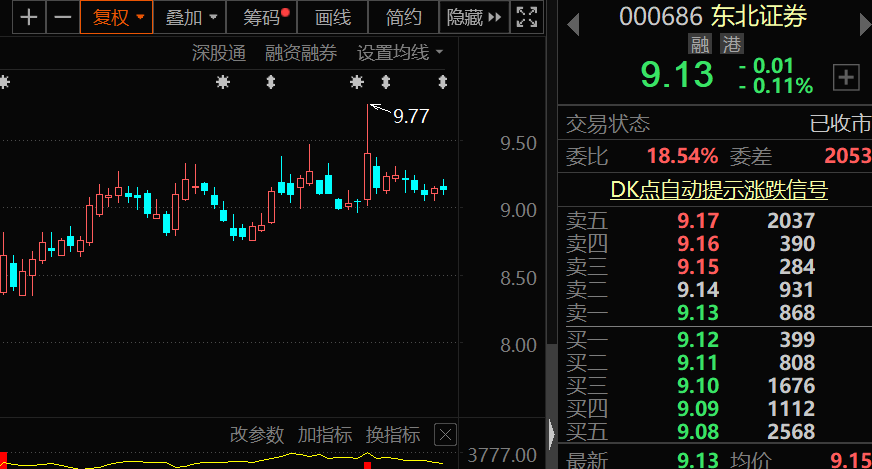Screen dimensions: 872x469
Task: Click the fullscreen expand icon
Action: (x=526, y=17)
